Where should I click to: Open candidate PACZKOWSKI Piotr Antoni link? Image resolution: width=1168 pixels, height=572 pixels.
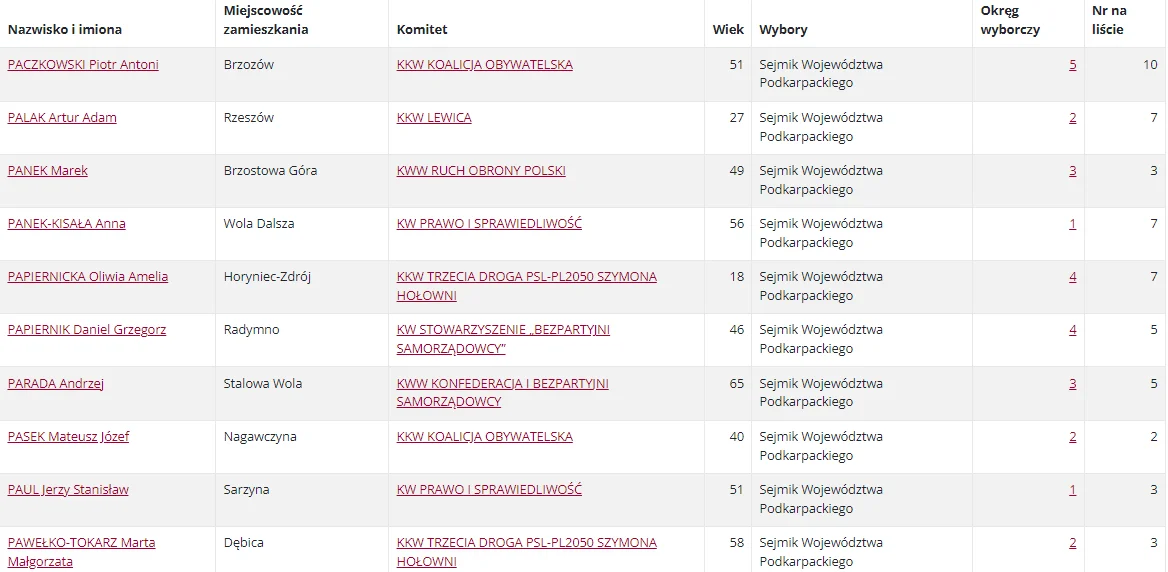pyautogui.click(x=83, y=65)
